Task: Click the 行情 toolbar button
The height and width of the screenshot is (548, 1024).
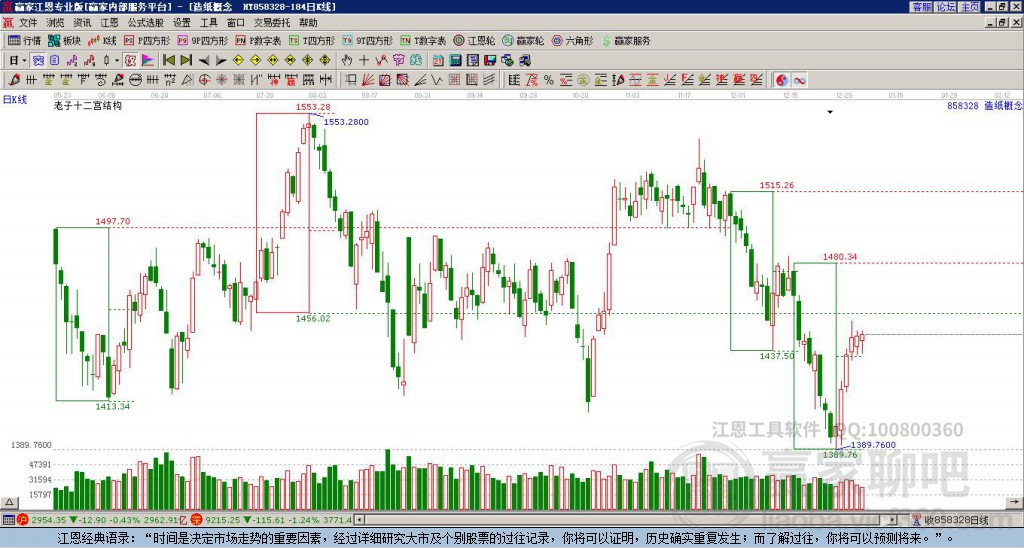Action: 24,40
